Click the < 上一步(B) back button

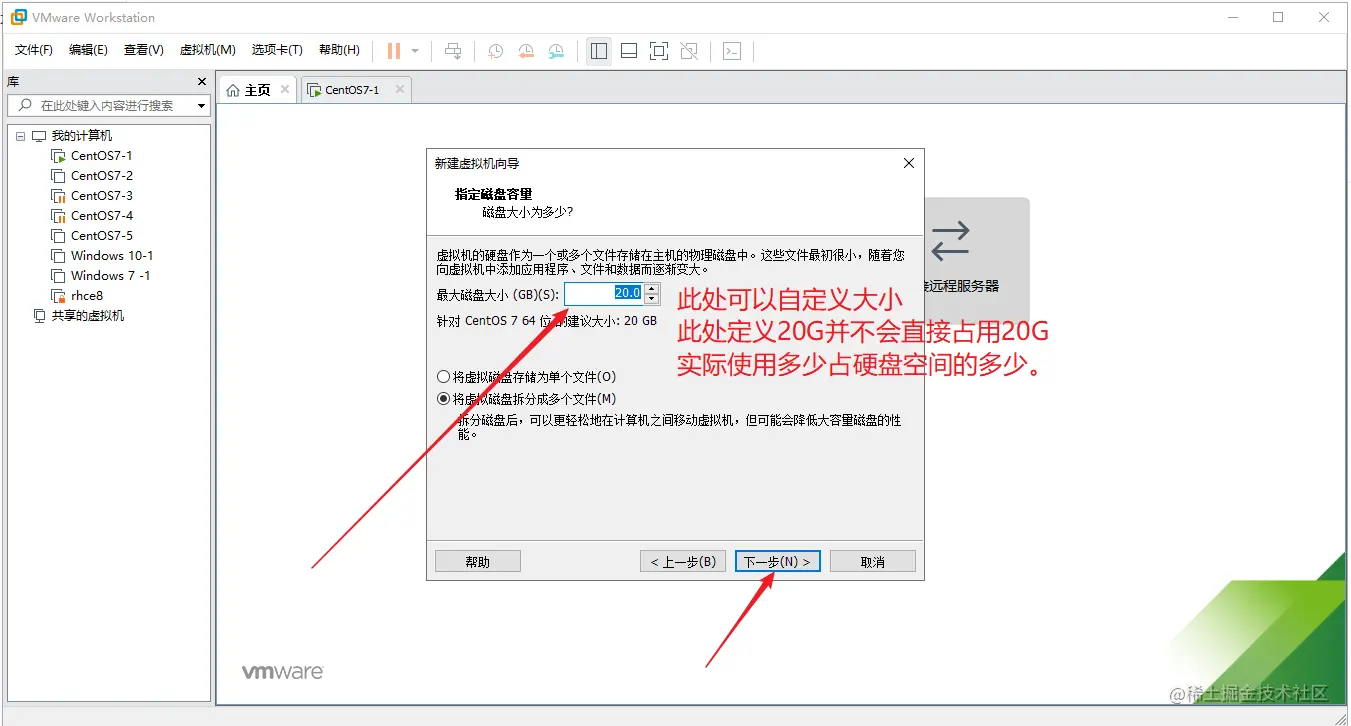point(683,561)
